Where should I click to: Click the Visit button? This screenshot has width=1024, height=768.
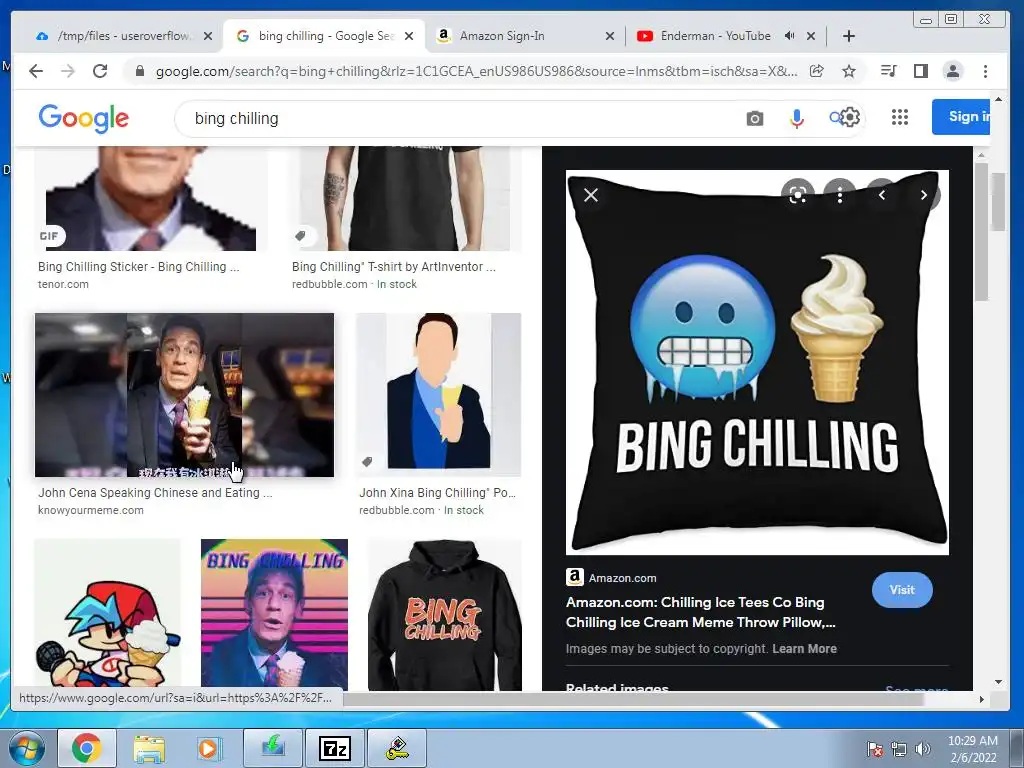pos(902,590)
